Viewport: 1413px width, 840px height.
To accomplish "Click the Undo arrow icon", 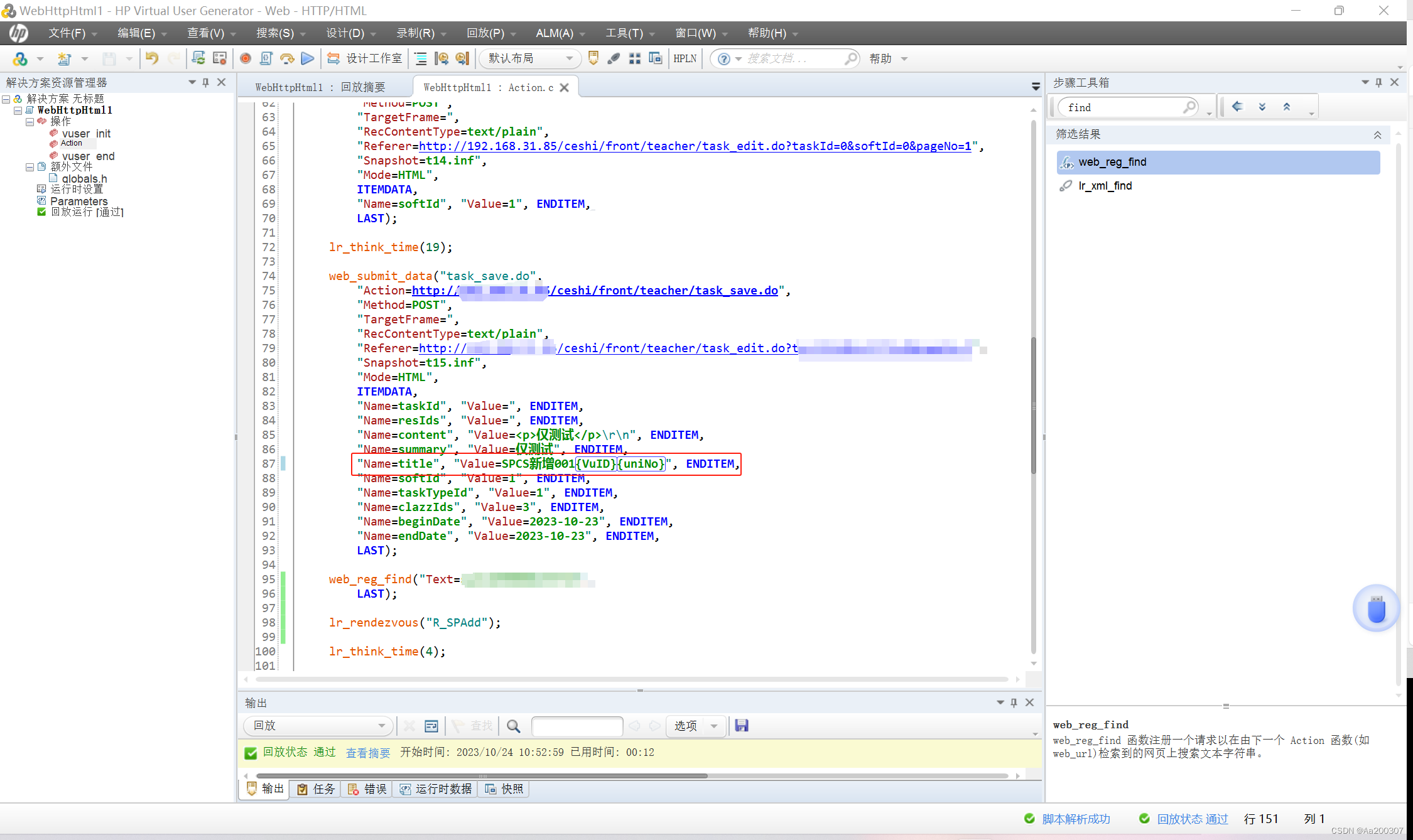I will 152,58.
